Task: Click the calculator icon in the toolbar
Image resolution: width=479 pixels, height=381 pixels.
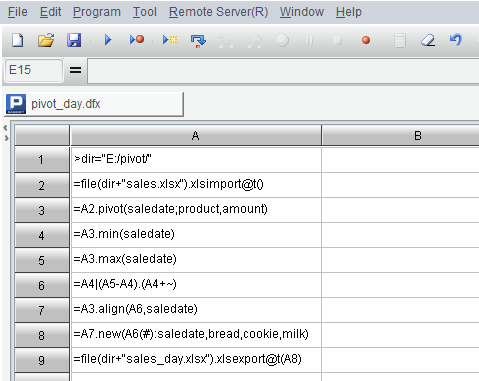Action: [400, 41]
